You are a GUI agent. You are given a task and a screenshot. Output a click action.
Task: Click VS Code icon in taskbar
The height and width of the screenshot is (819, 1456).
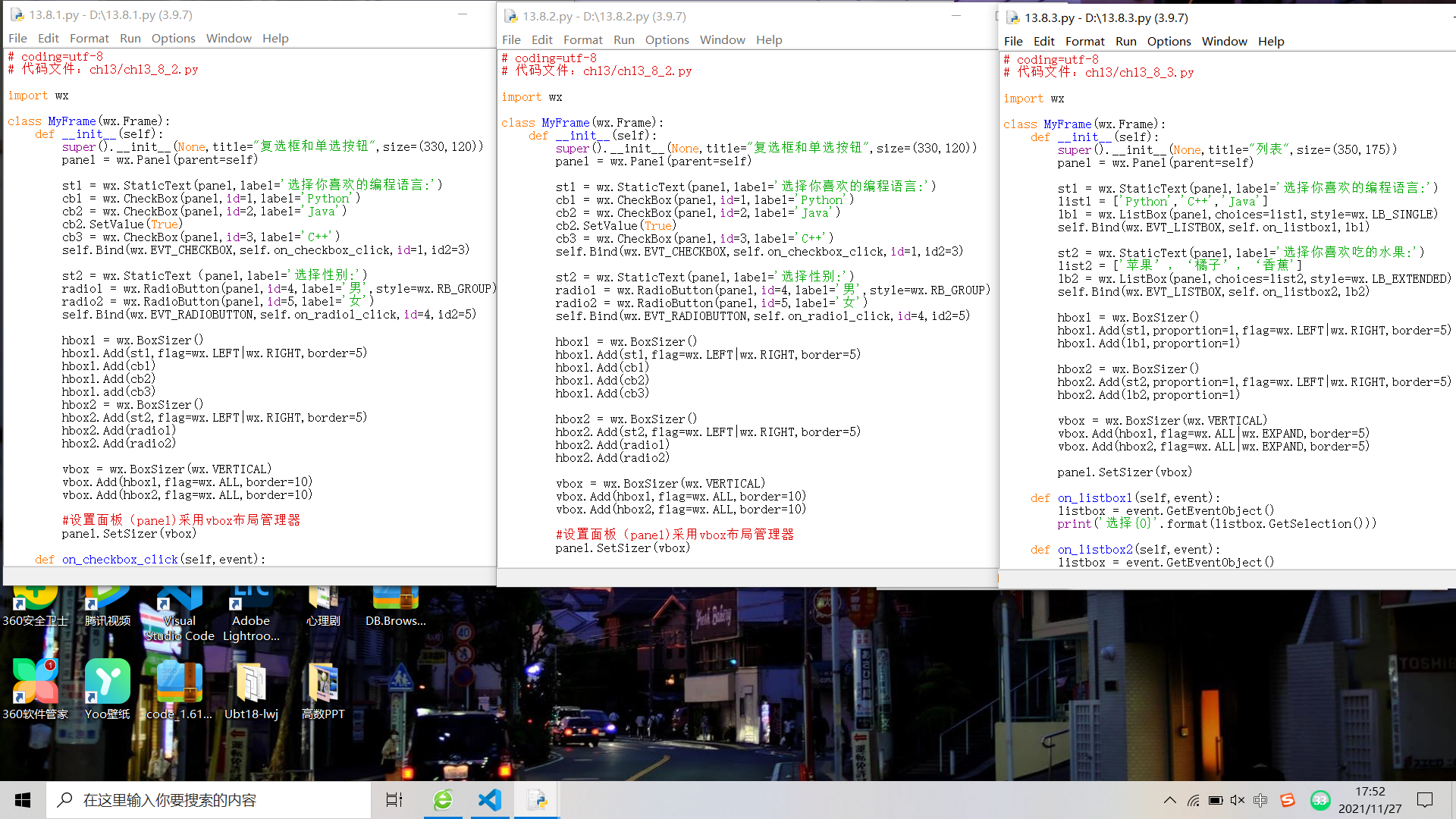coord(490,800)
